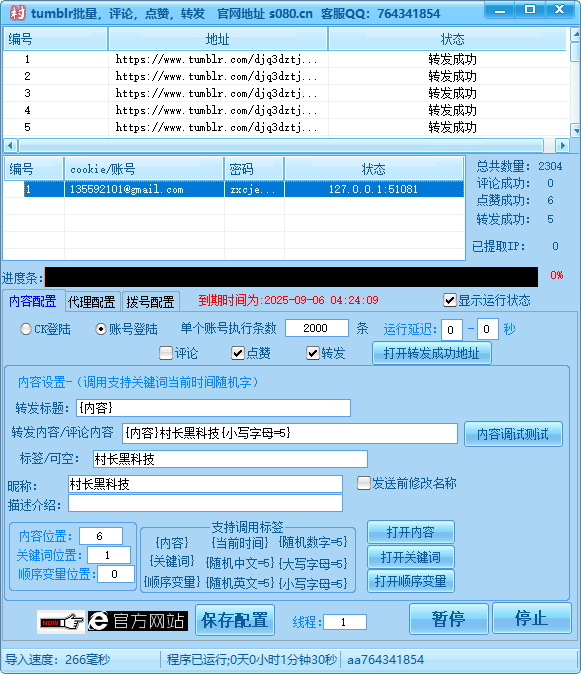Click the {随机中文=5} tag label
581x674 pixels.
click(x=240, y=563)
